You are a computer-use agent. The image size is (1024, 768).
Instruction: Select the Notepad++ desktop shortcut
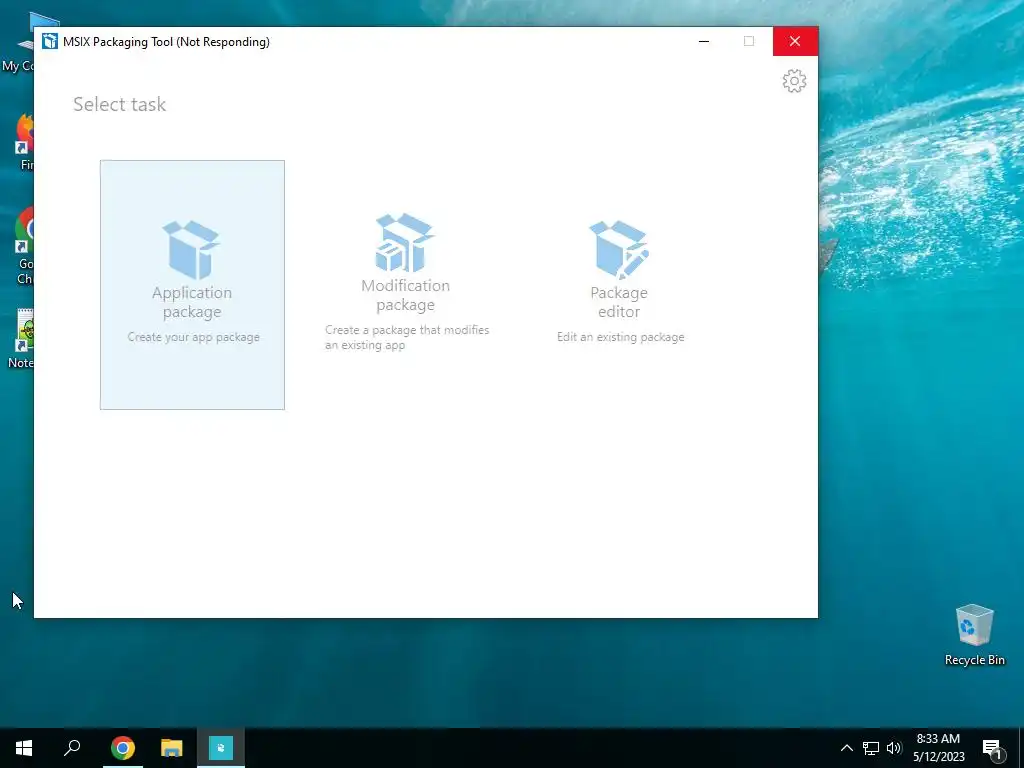(x=22, y=339)
